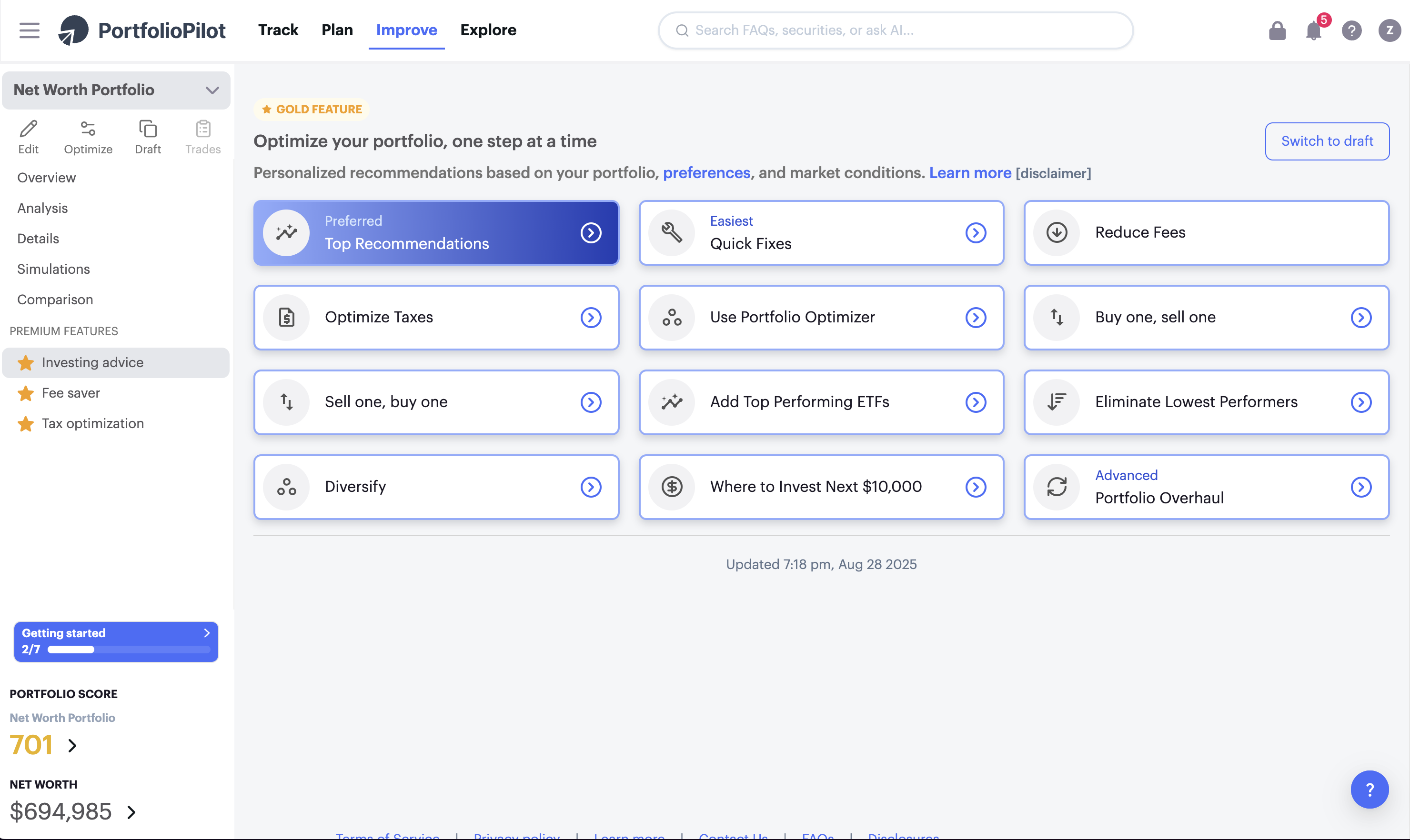Follow the preferences link
Viewport: 1410px width, 840px height.
click(x=706, y=173)
